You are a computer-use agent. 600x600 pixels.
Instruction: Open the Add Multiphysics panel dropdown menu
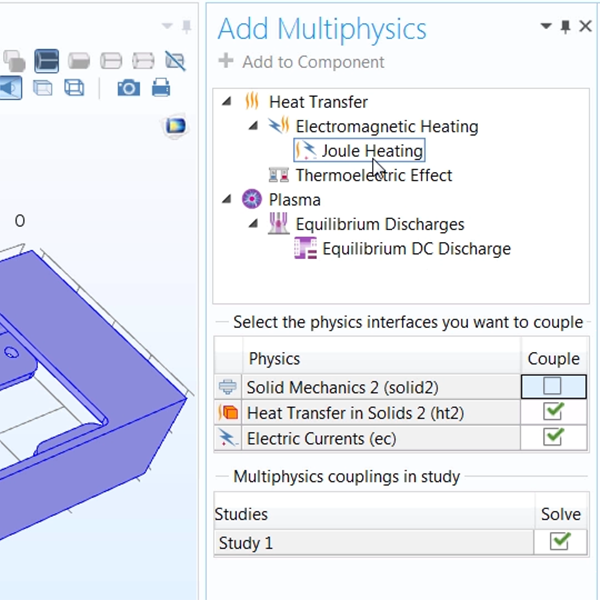546,27
